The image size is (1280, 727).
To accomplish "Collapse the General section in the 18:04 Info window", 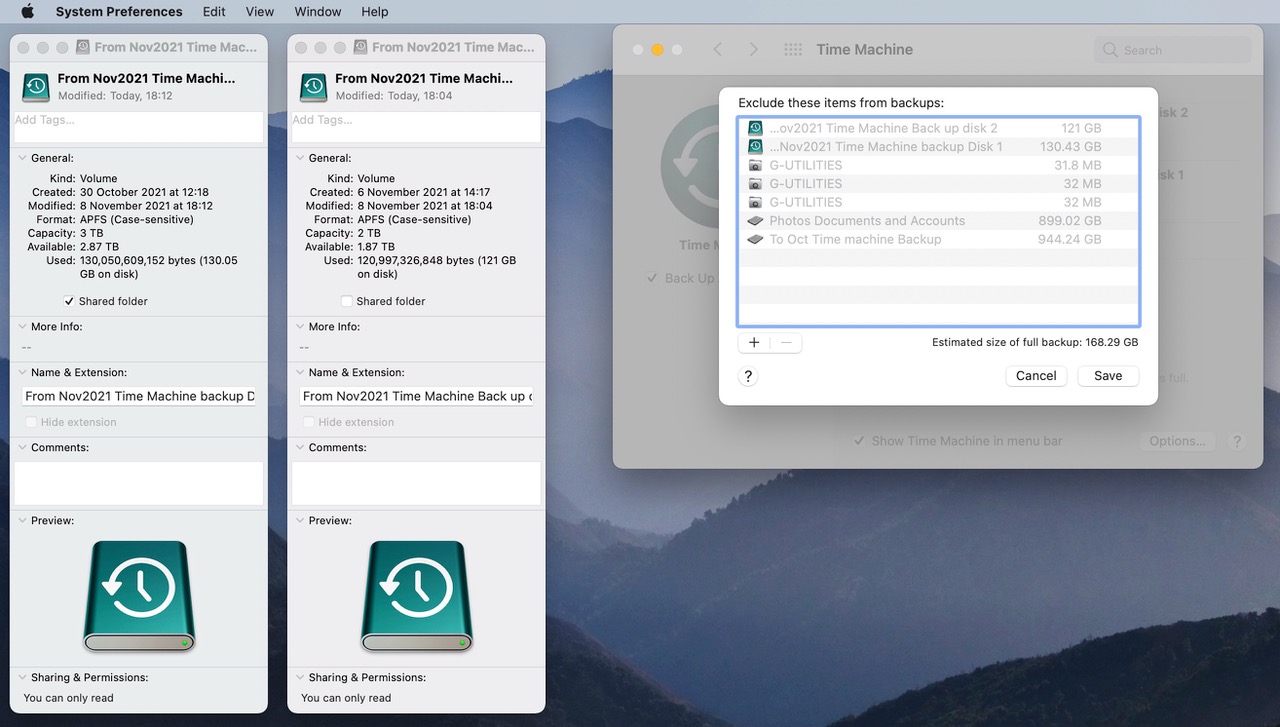I will click(300, 158).
